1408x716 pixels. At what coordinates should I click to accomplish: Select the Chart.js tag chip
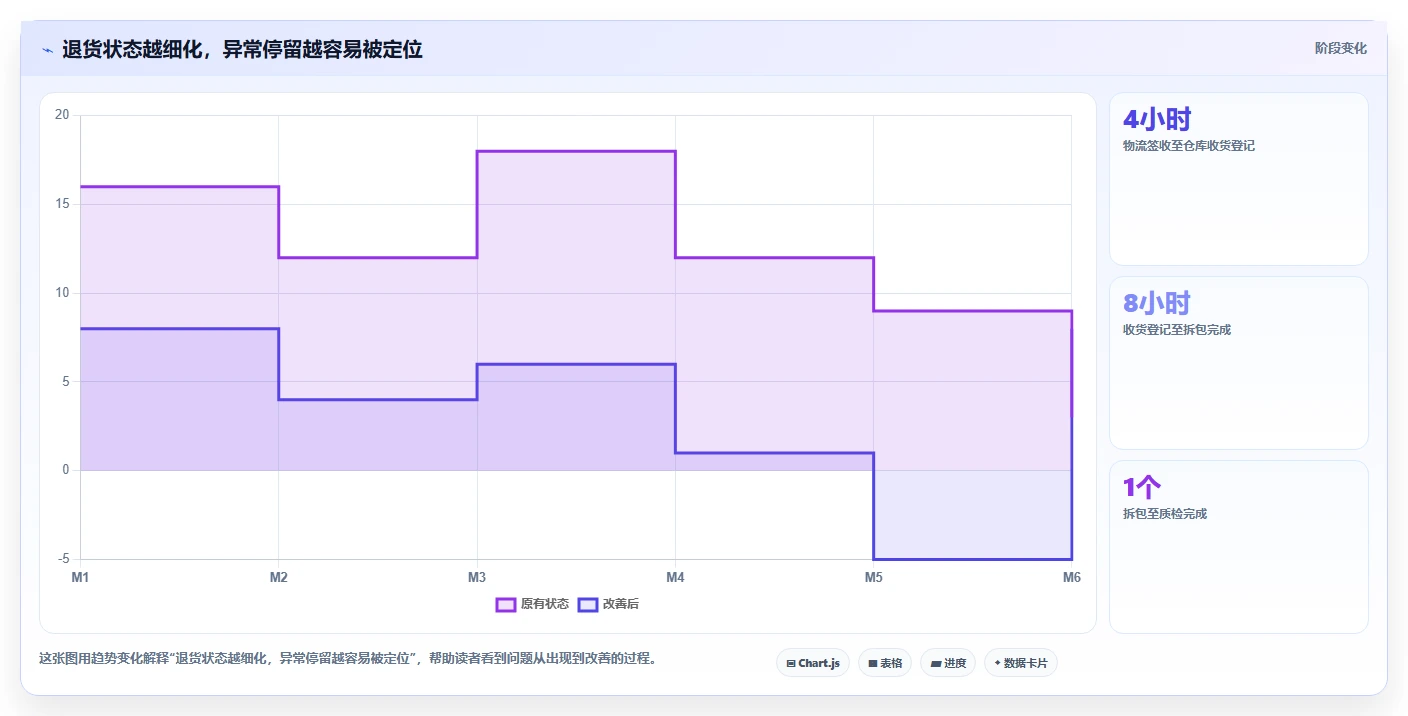(x=813, y=663)
